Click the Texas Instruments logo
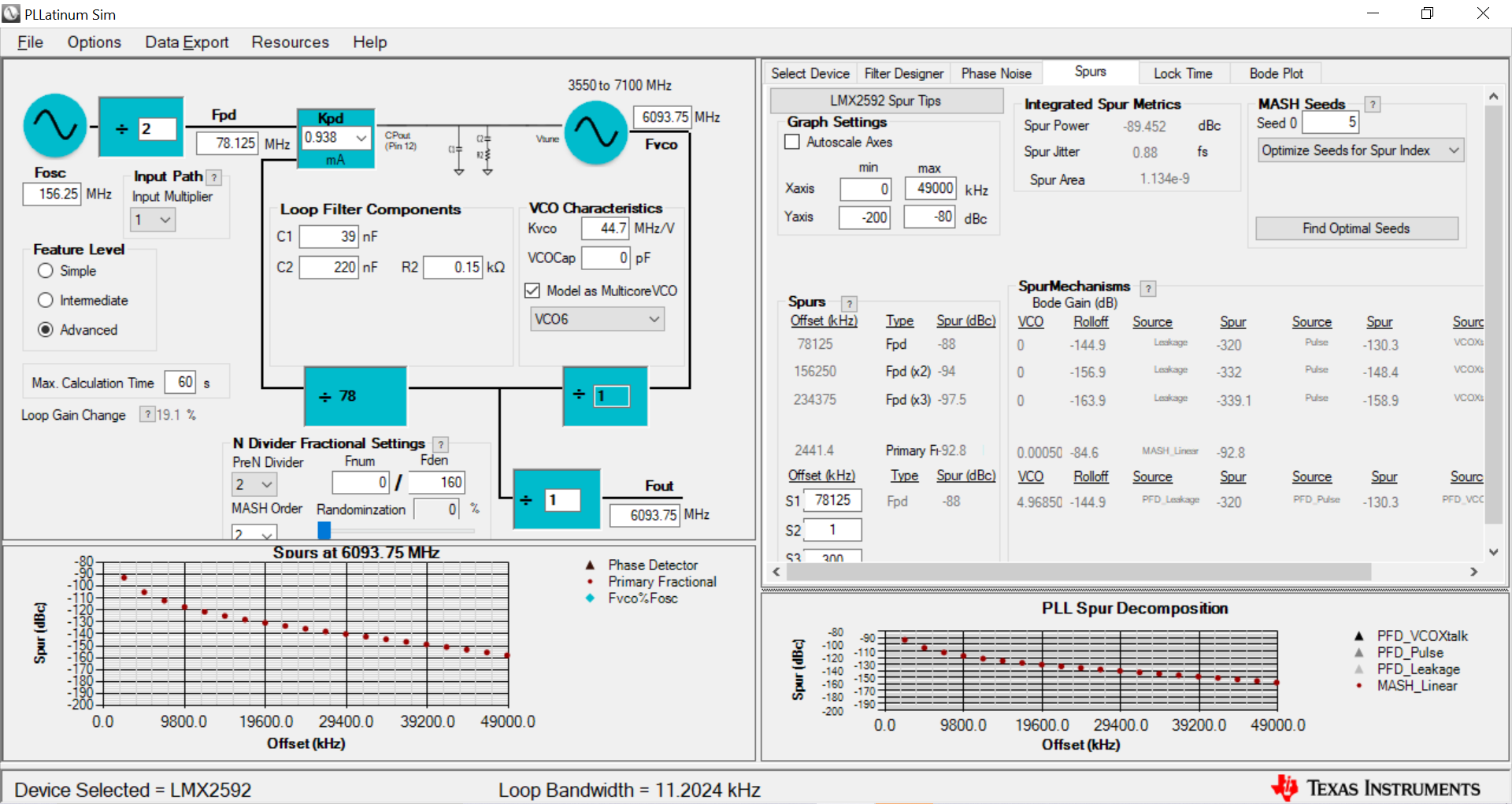1512x804 pixels. [1376, 787]
